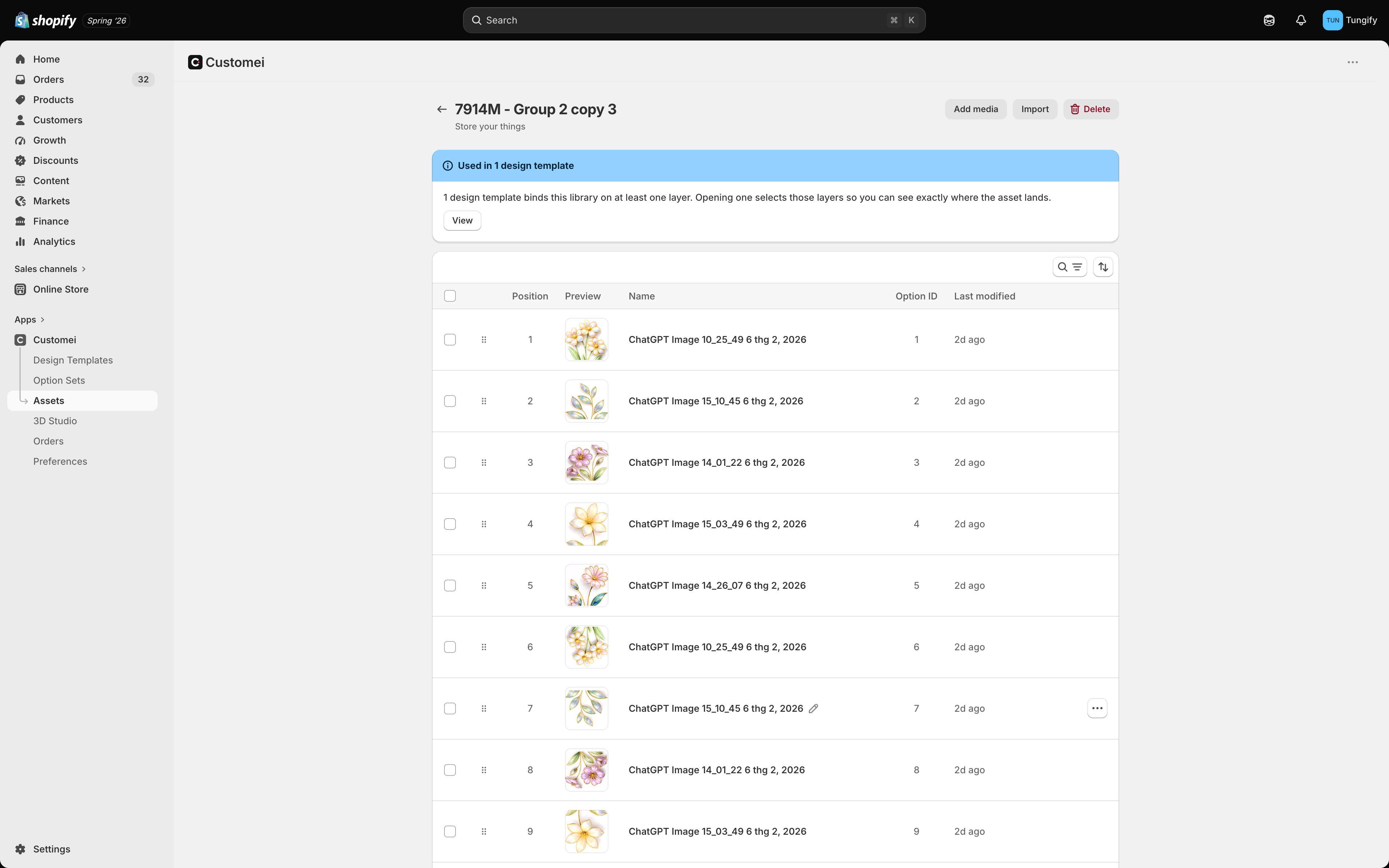
Task: Check the box for position 4 row
Action: 450,524
